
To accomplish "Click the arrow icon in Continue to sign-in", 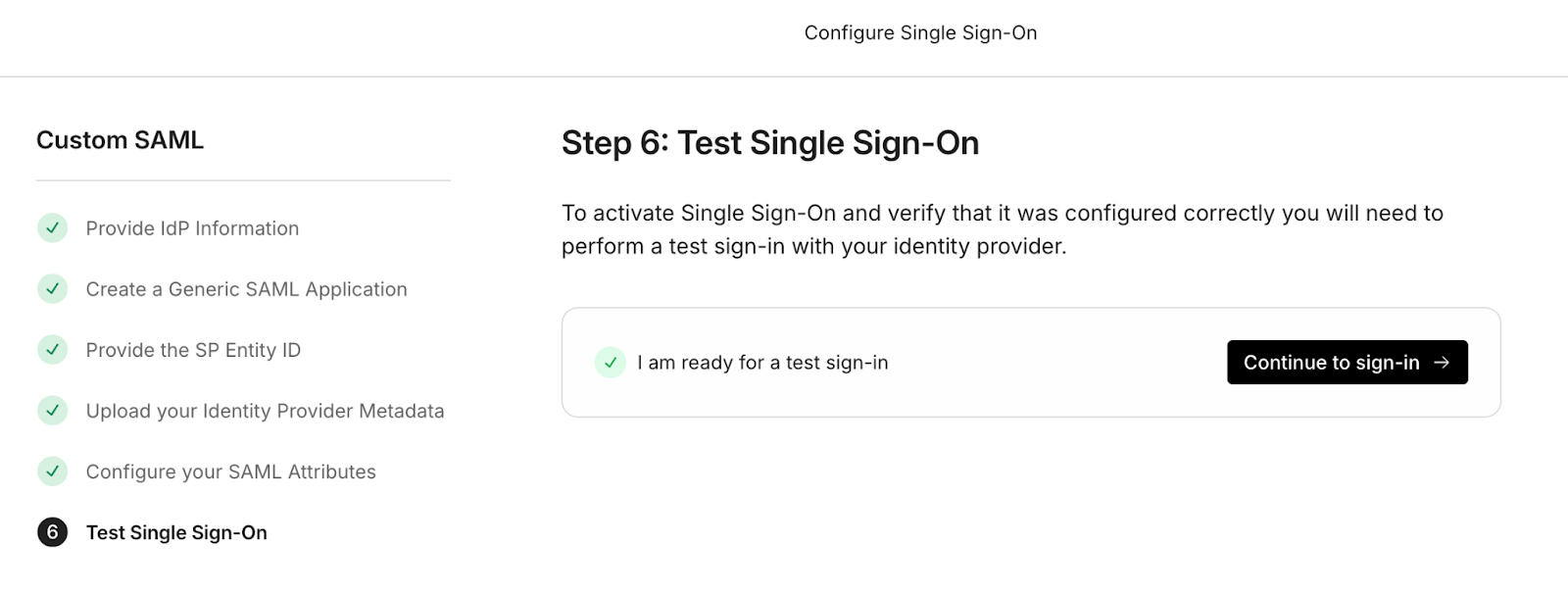I will (x=1442, y=363).
